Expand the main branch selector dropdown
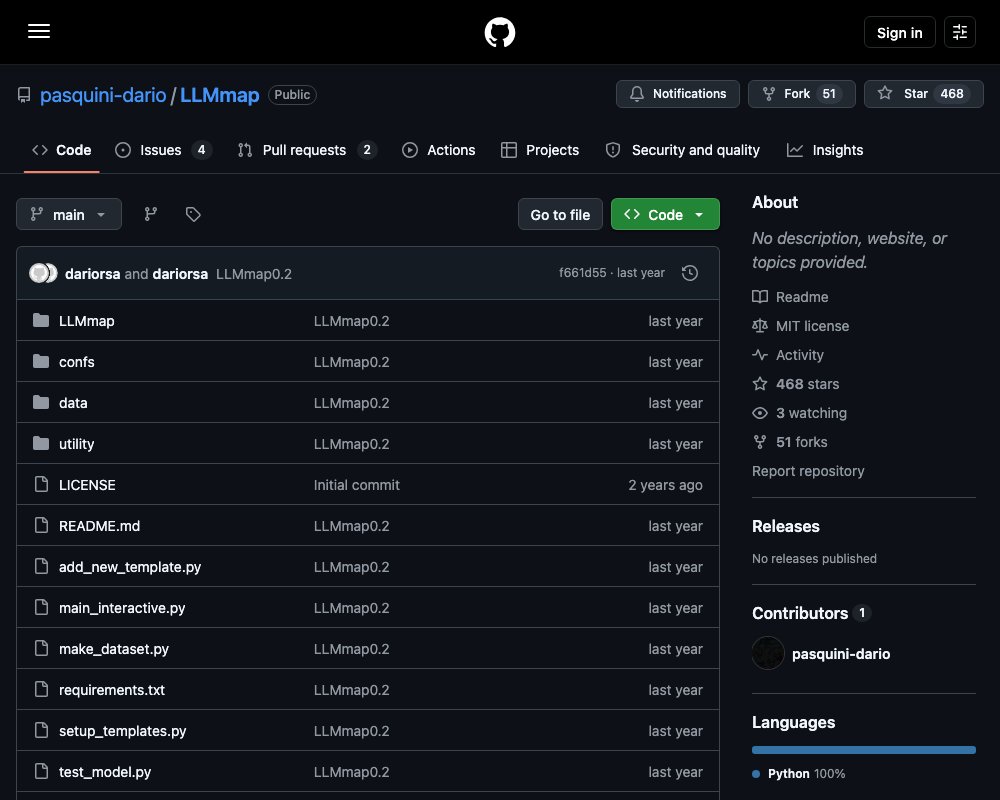The image size is (1000, 800). click(x=69, y=214)
